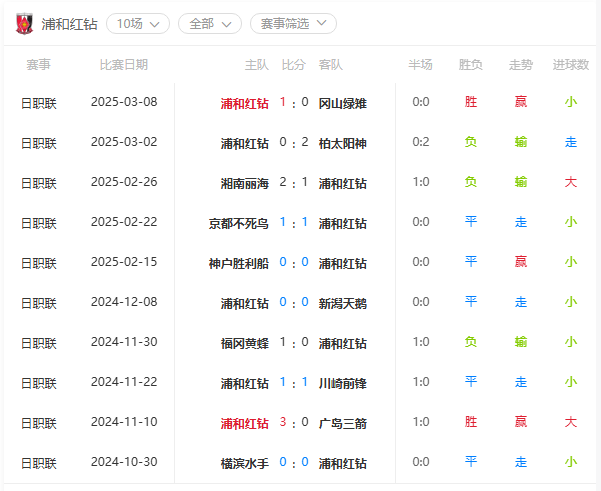Click home team 横滨水手
The height and width of the screenshot is (491, 601).
[x=245, y=463]
